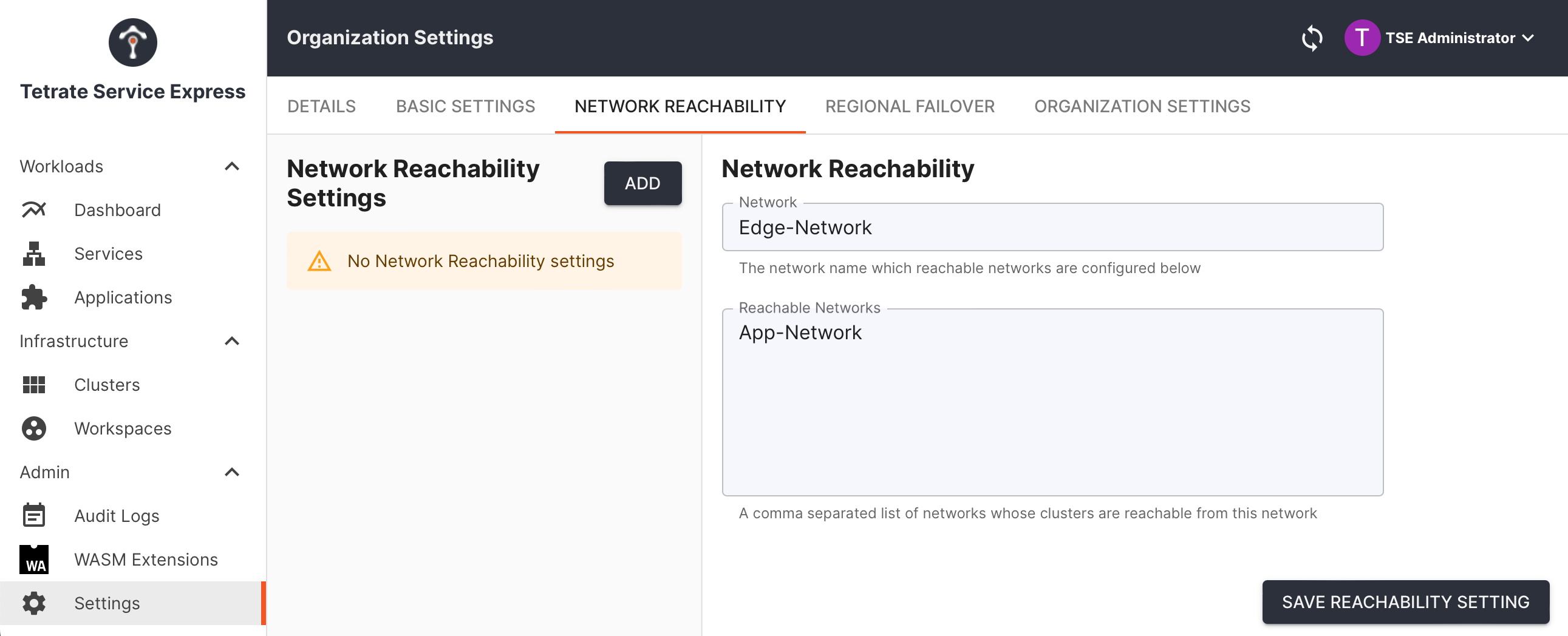Click the Settings gear icon
This screenshot has height=636, width=1568.
pos(34,603)
